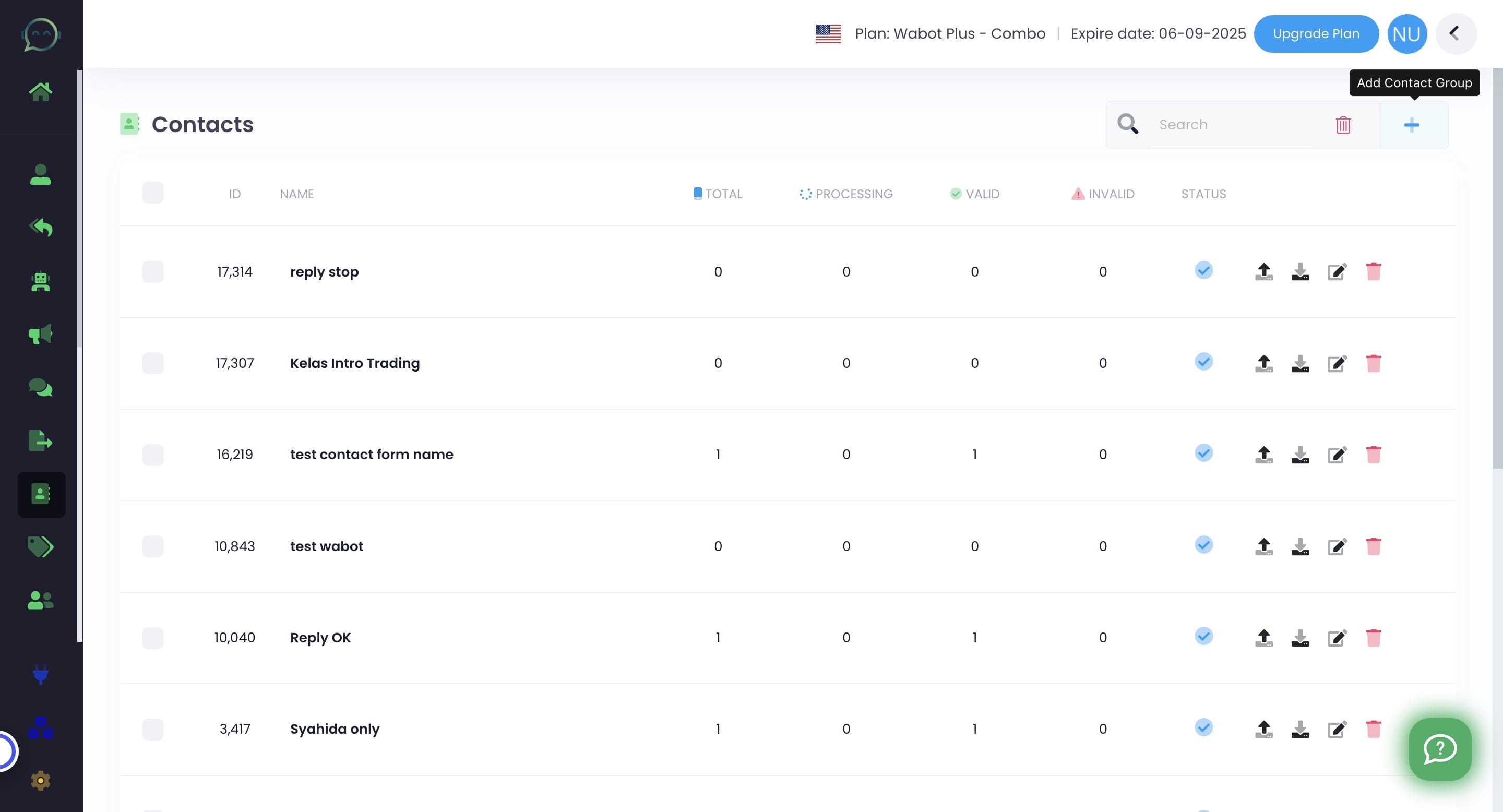
Task: Open the Home icon in sidebar
Action: click(40, 91)
